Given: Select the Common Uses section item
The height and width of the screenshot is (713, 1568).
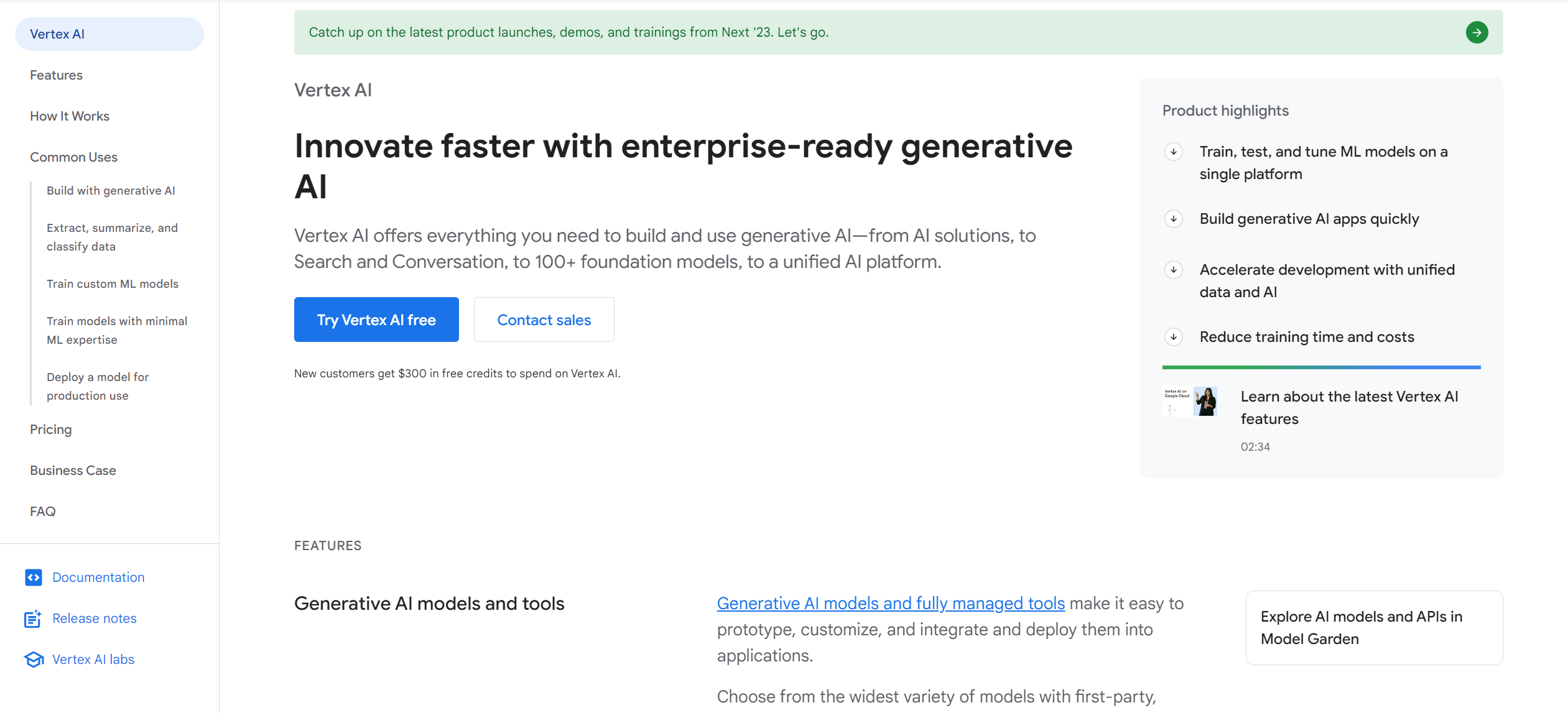Looking at the screenshot, I should [74, 157].
